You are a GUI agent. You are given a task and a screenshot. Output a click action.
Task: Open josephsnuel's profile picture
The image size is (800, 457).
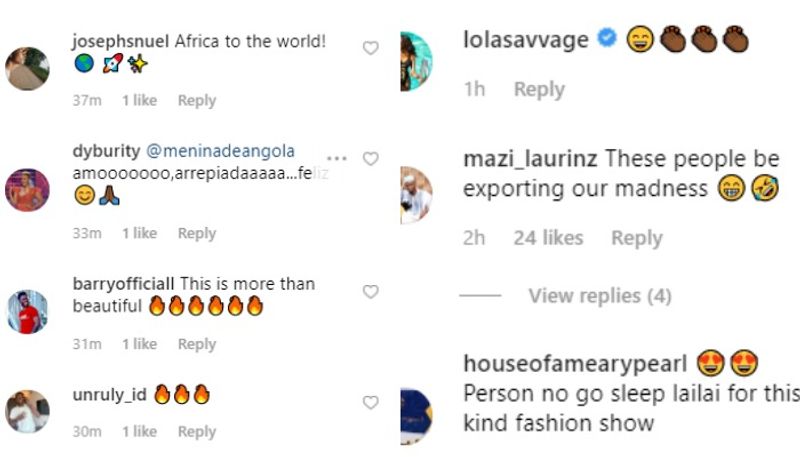[27, 68]
